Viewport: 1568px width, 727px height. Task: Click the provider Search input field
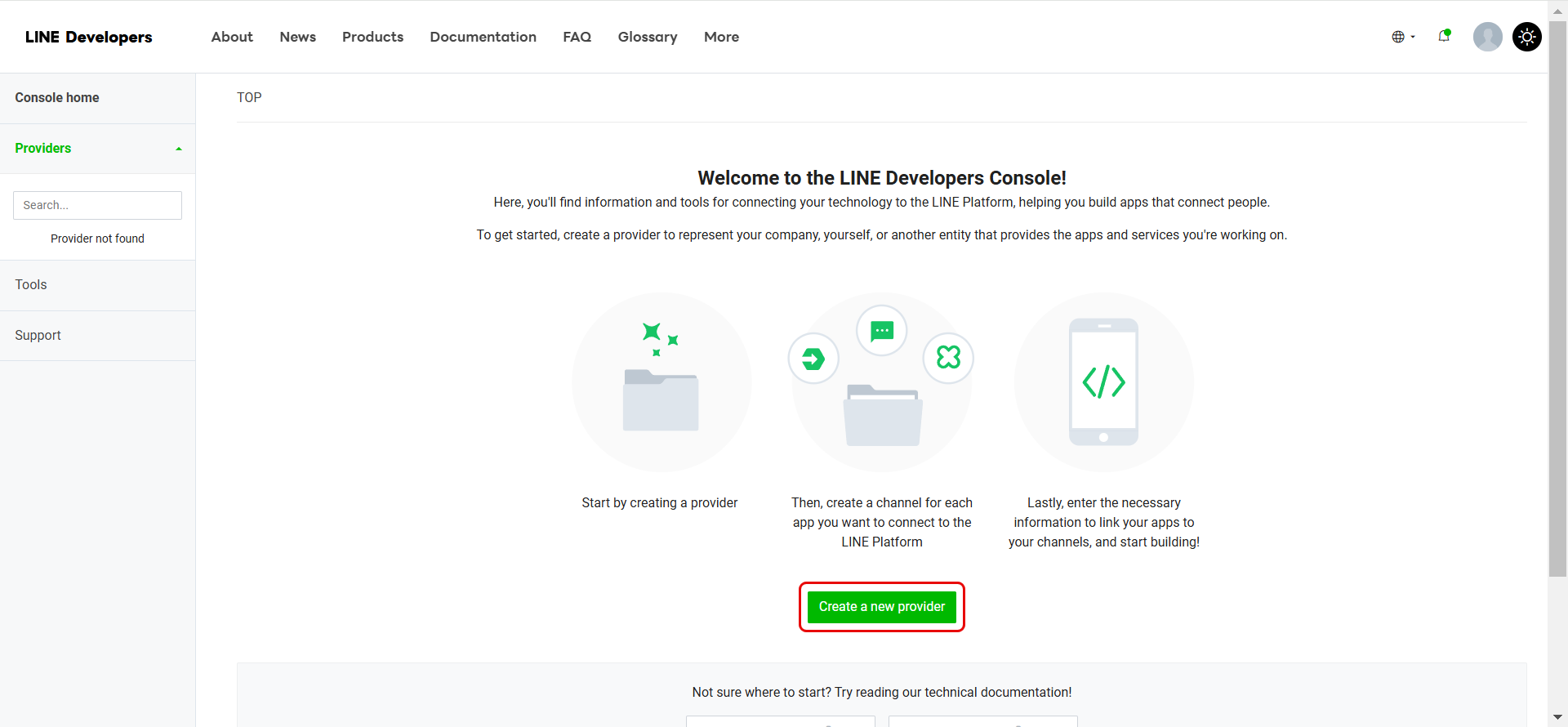(x=97, y=205)
